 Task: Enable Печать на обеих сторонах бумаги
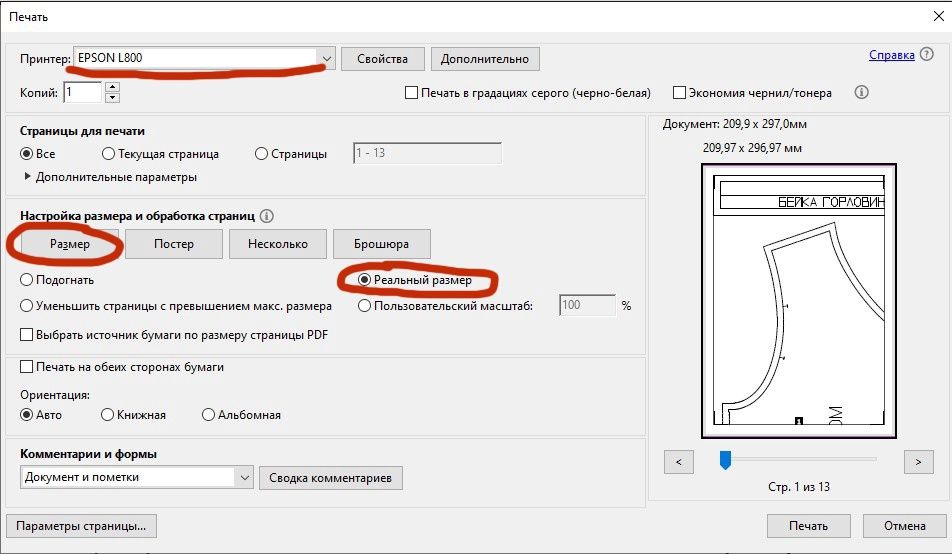click(27, 367)
